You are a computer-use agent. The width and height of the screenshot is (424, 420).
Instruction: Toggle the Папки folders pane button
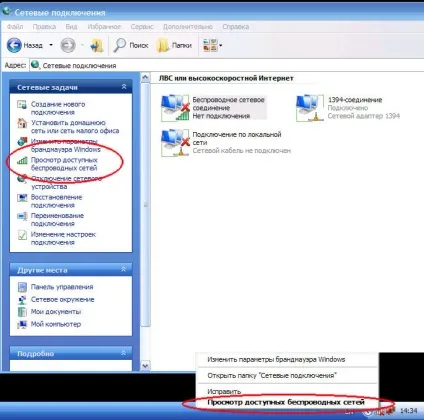pyautogui.click(x=174, y=45)
